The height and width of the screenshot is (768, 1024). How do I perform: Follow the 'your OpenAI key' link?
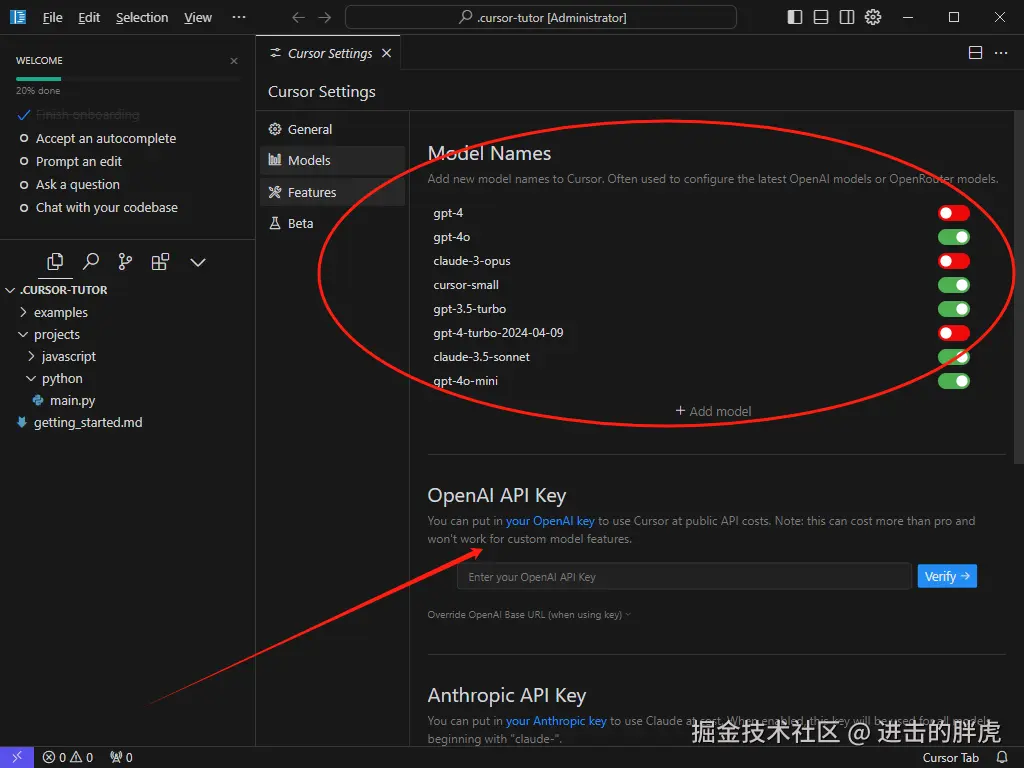[x=550, y=521]
